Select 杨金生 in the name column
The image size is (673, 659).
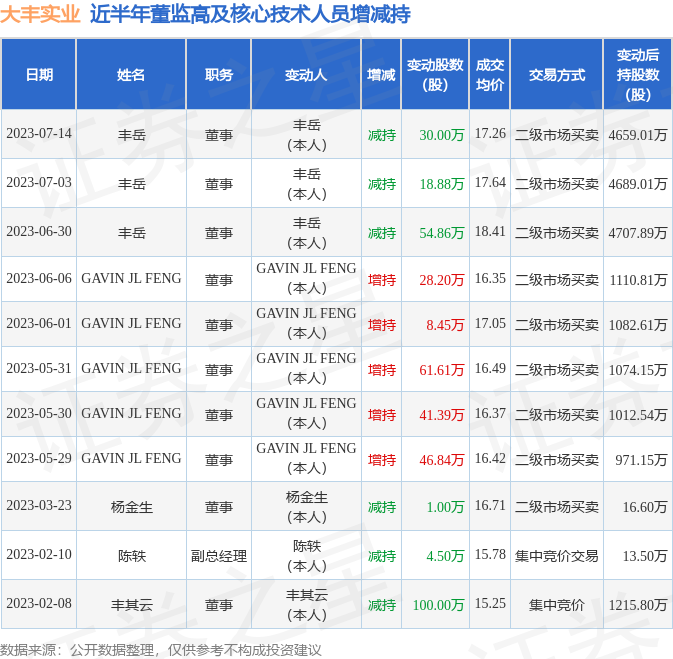(131, 507)
